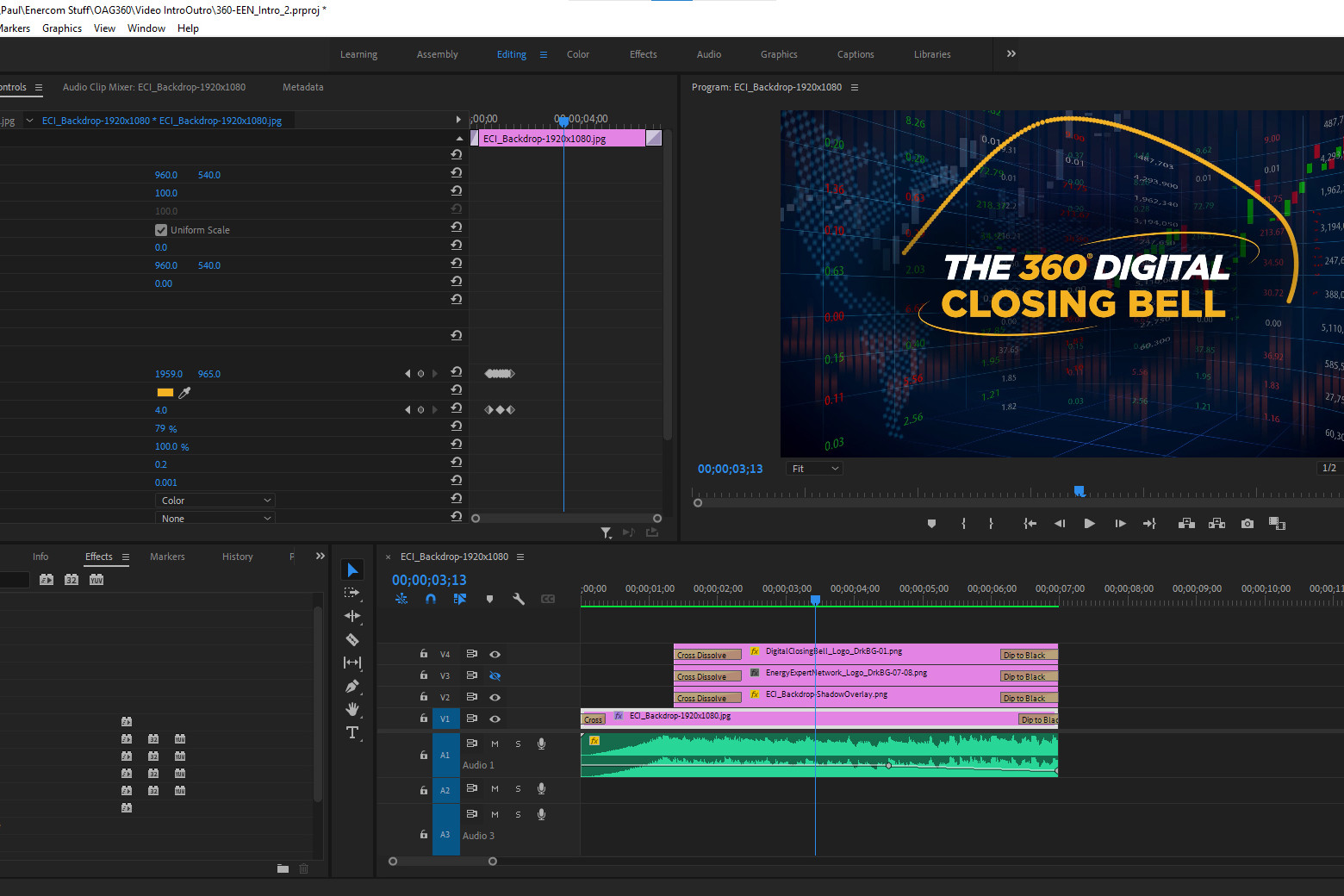Viewport: 1344px width, 896px height.
Task: Enable voice-over record on A2
Action: 541,788
